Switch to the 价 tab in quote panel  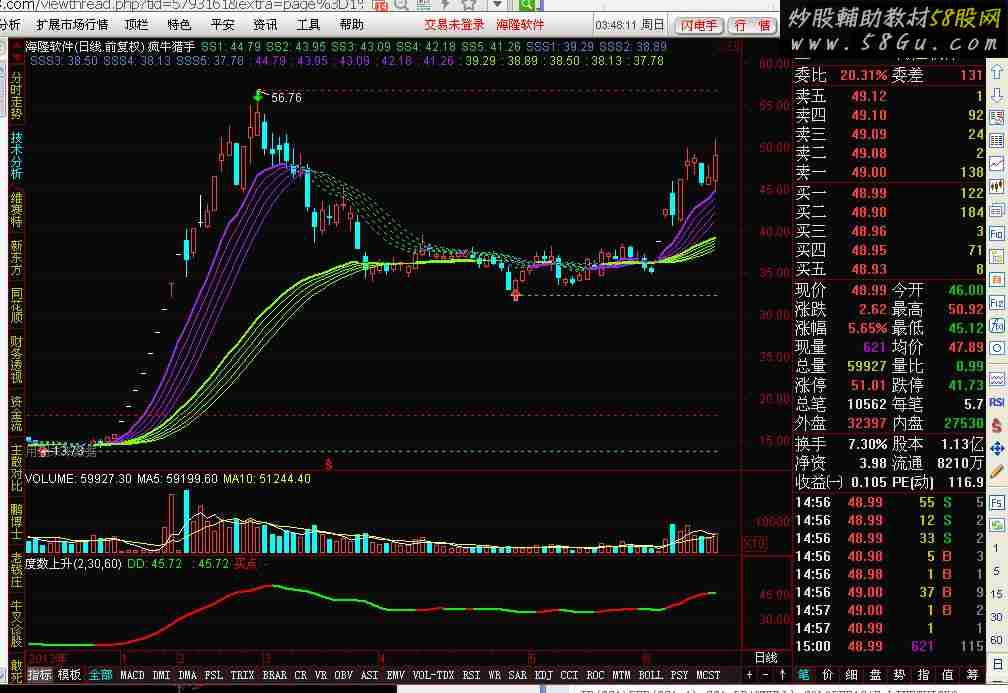click(827, 675)
